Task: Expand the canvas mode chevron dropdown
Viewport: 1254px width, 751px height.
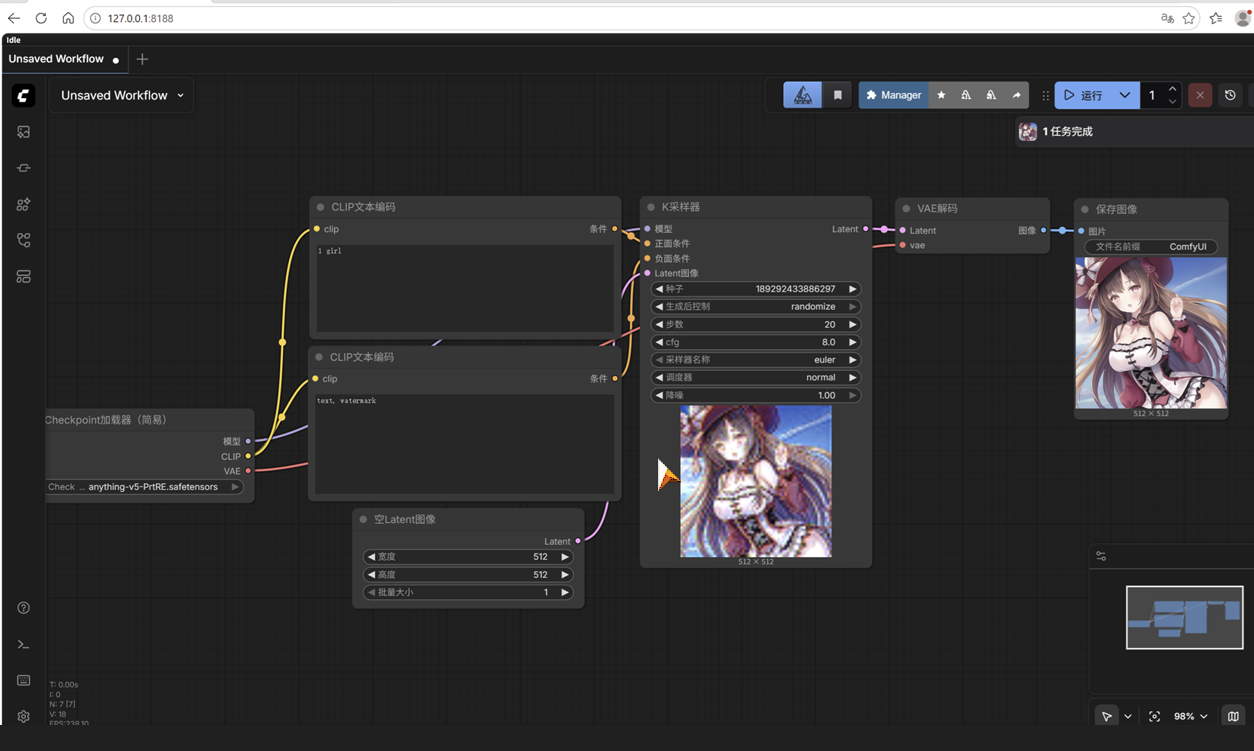Action: point(1128,716)
